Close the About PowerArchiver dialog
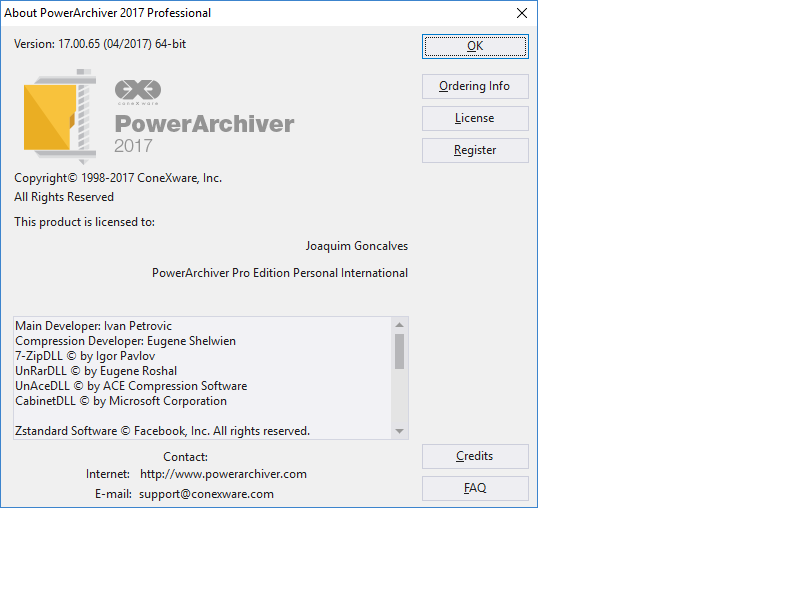The height and width of the screenshot is (600, 800). (x=522, y=13)
